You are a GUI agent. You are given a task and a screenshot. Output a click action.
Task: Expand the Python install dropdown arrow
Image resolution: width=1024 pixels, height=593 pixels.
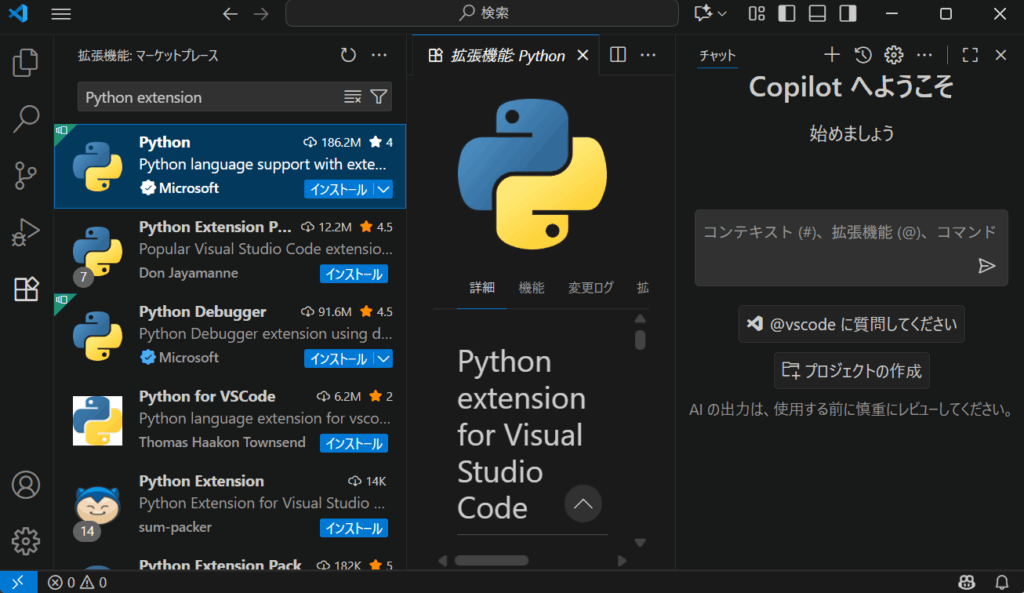click(384, 189)
